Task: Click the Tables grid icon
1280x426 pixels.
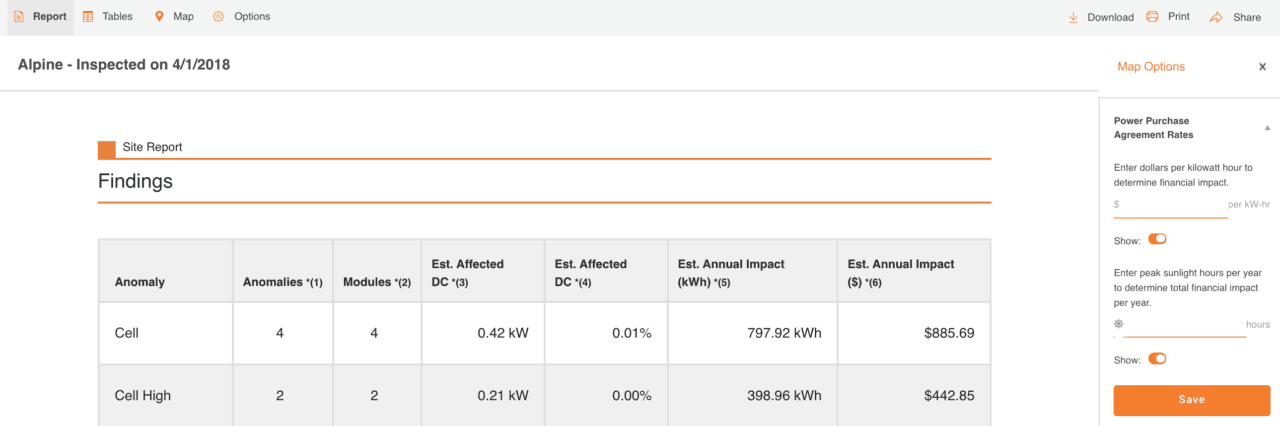Action: pos(89,17)
